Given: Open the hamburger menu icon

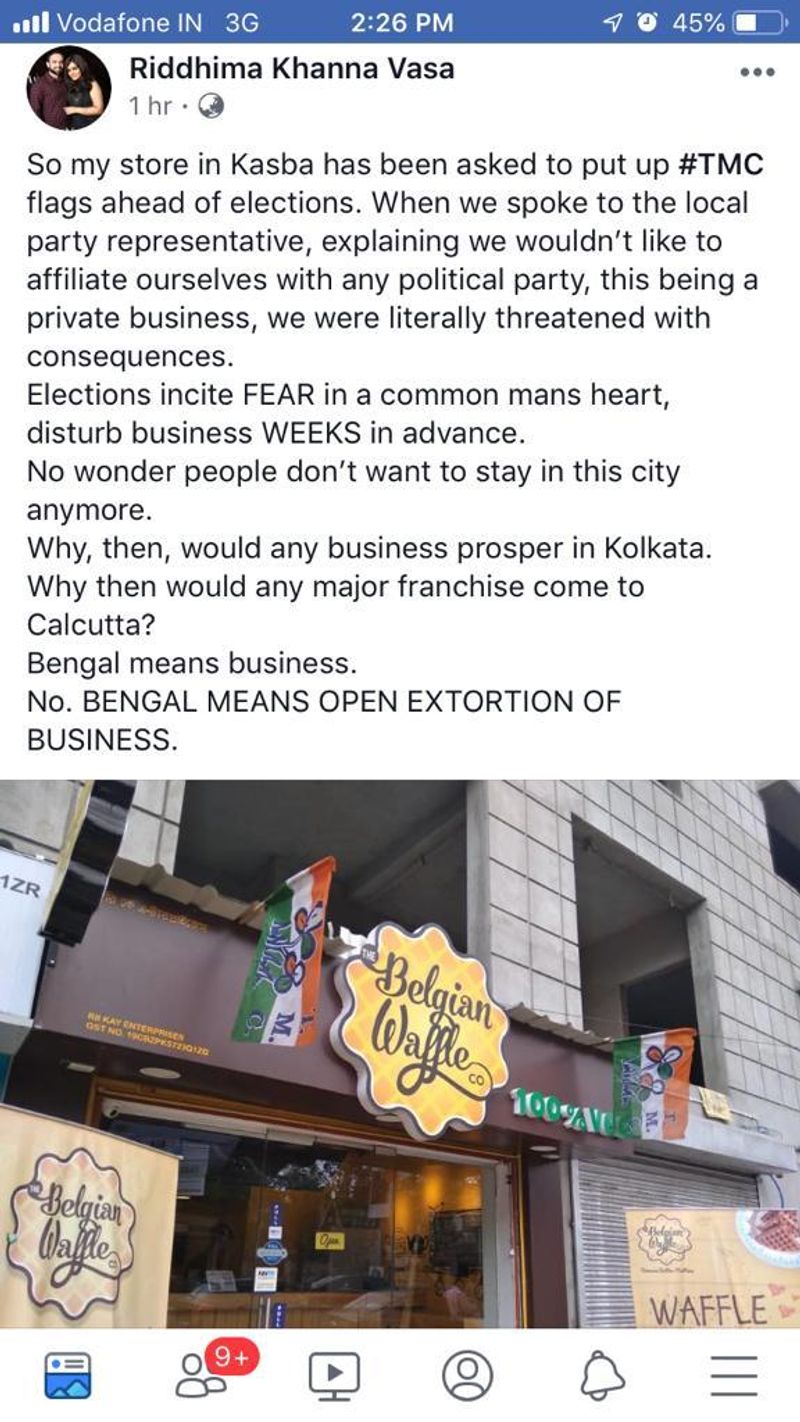Looking at the screenshot, I should (734, 1376).
